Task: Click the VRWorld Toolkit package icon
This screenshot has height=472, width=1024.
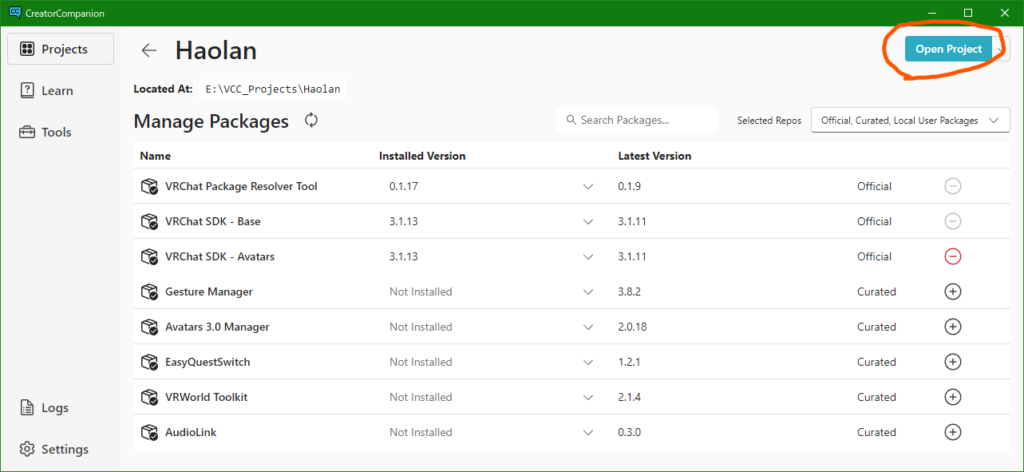Action: pos(150,397)
